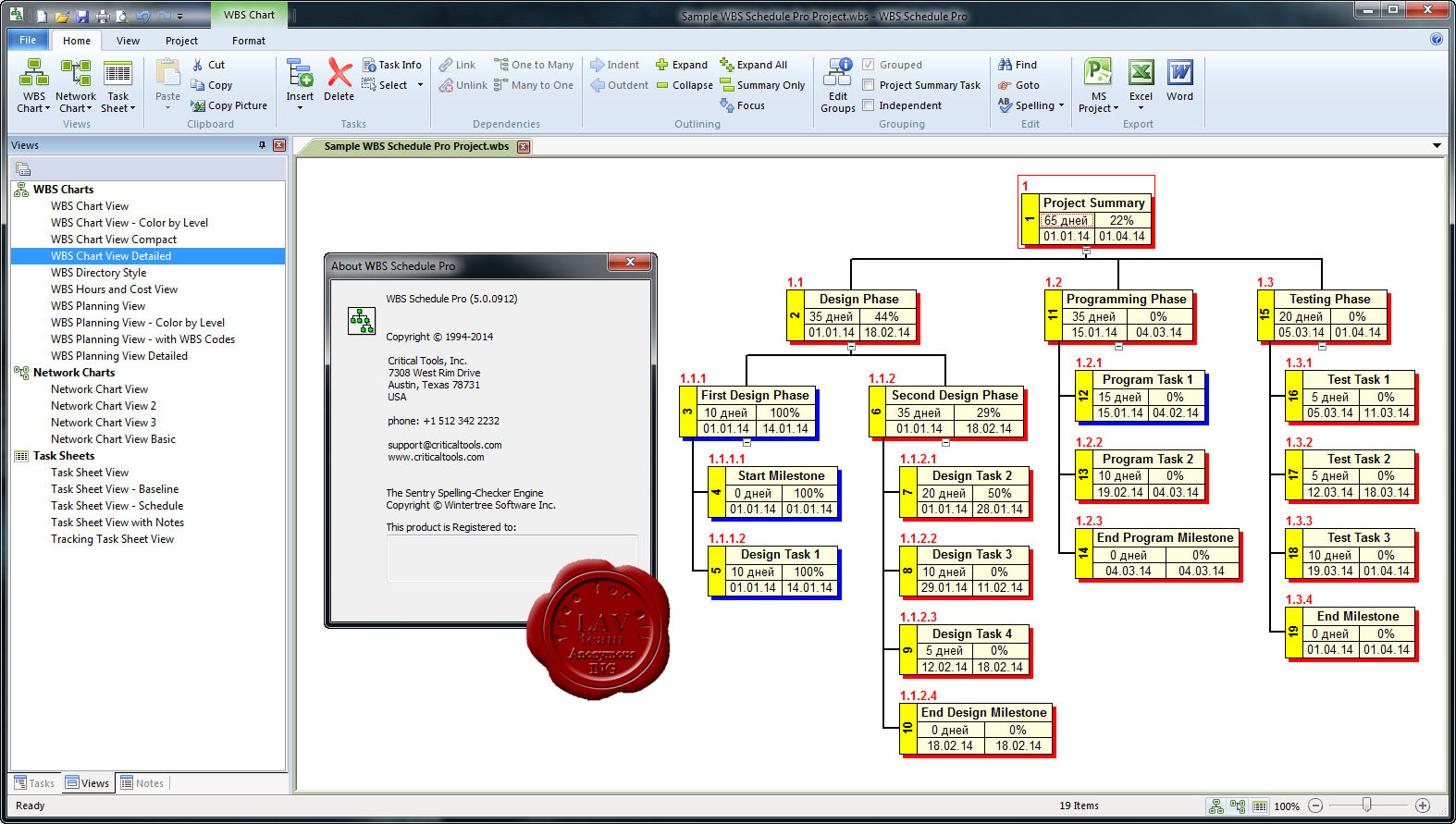Close Sample WBS Schedule Pro Project.wbs tab
This screenshot has height=824, width=1456.
pos(524,146)
